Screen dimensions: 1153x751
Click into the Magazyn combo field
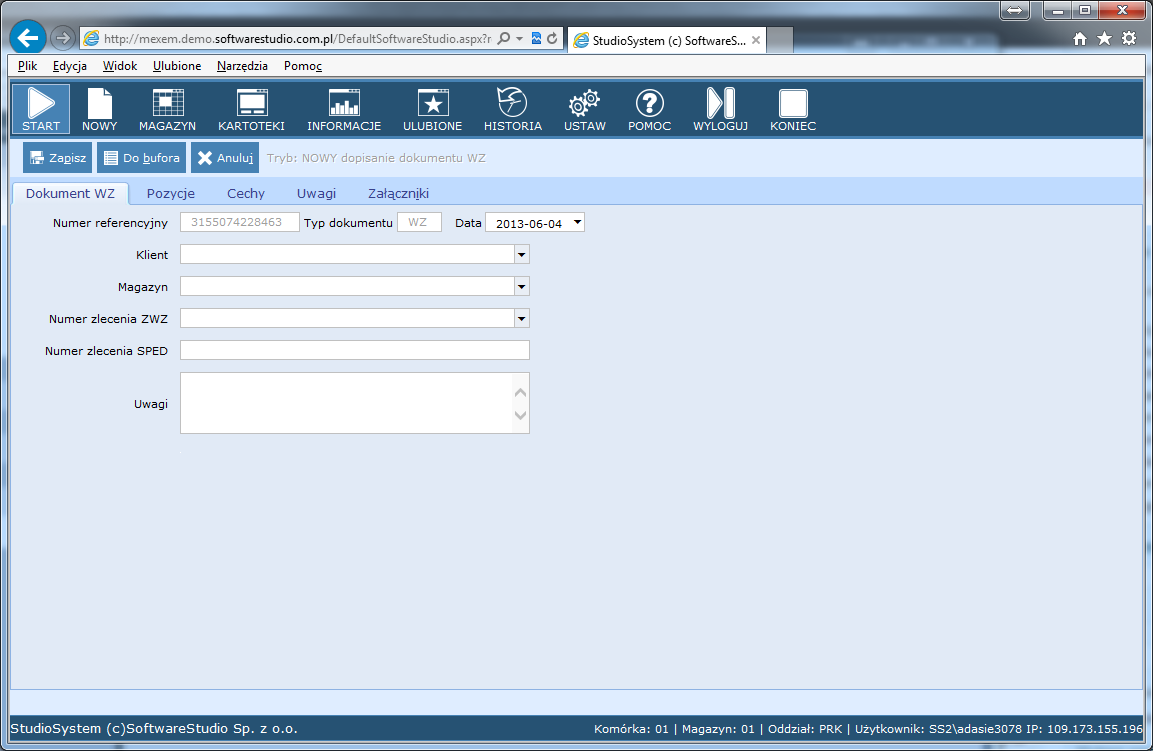[x=347, y=287]
